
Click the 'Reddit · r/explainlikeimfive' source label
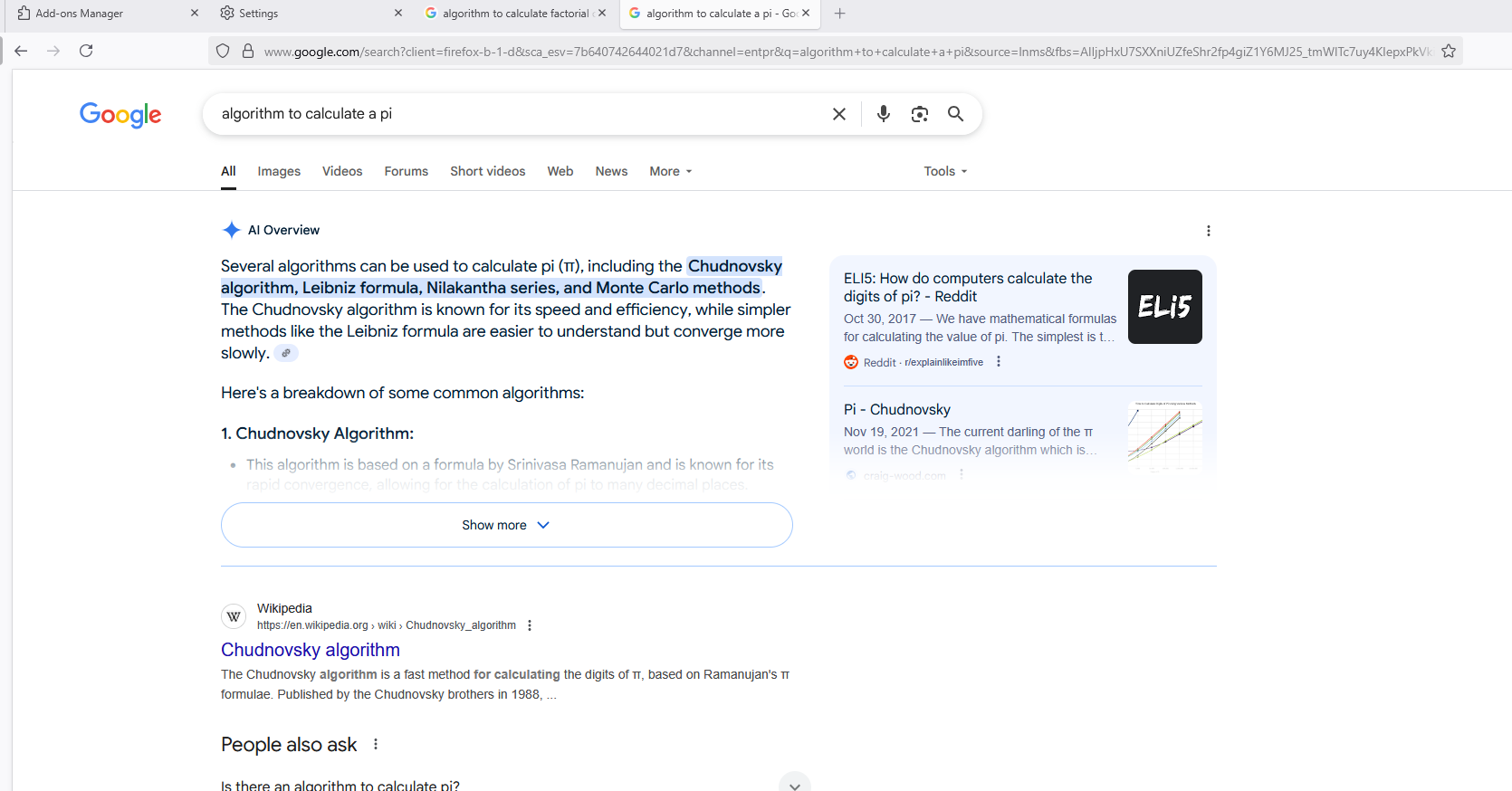point(923,362)
